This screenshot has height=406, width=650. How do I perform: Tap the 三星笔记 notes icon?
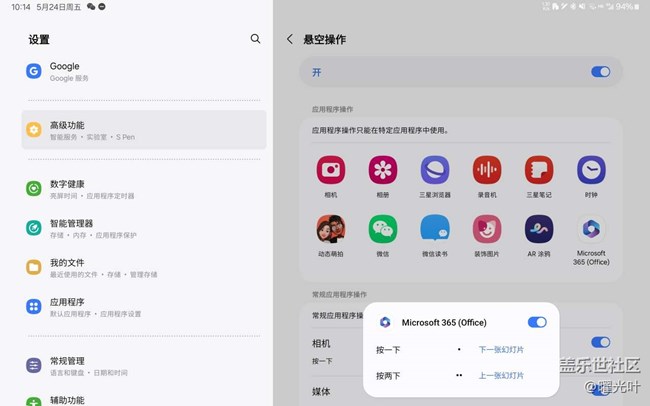(539, 169)
